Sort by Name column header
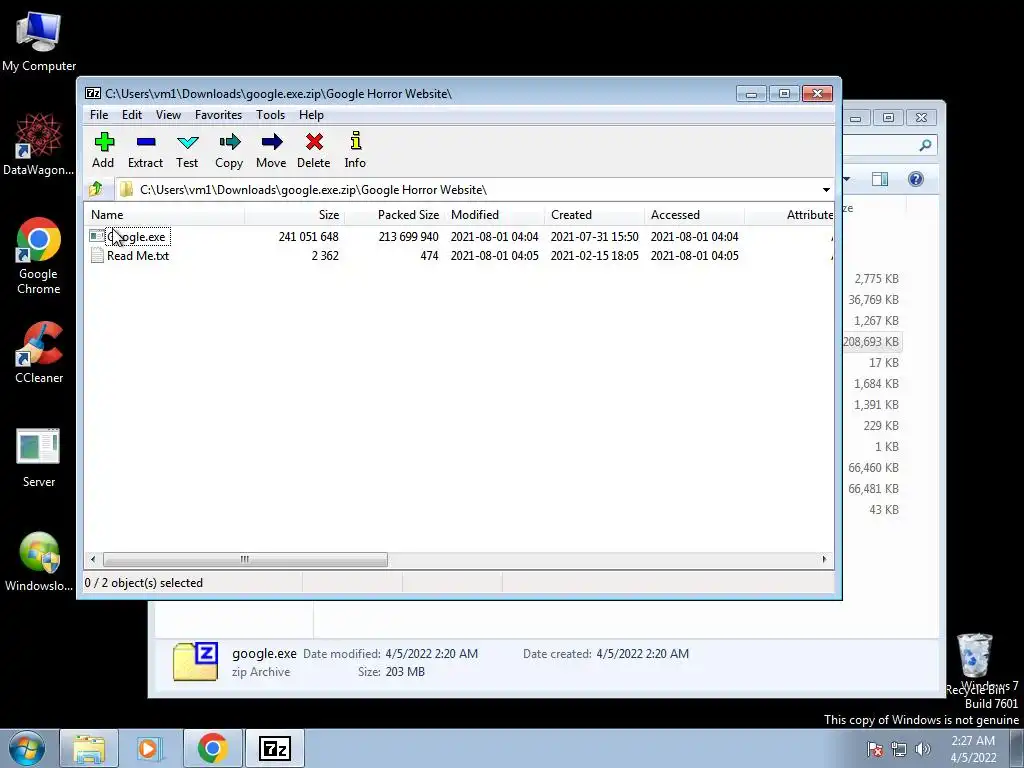This screenshot has height=768, width=1024. tap(165, 214)
